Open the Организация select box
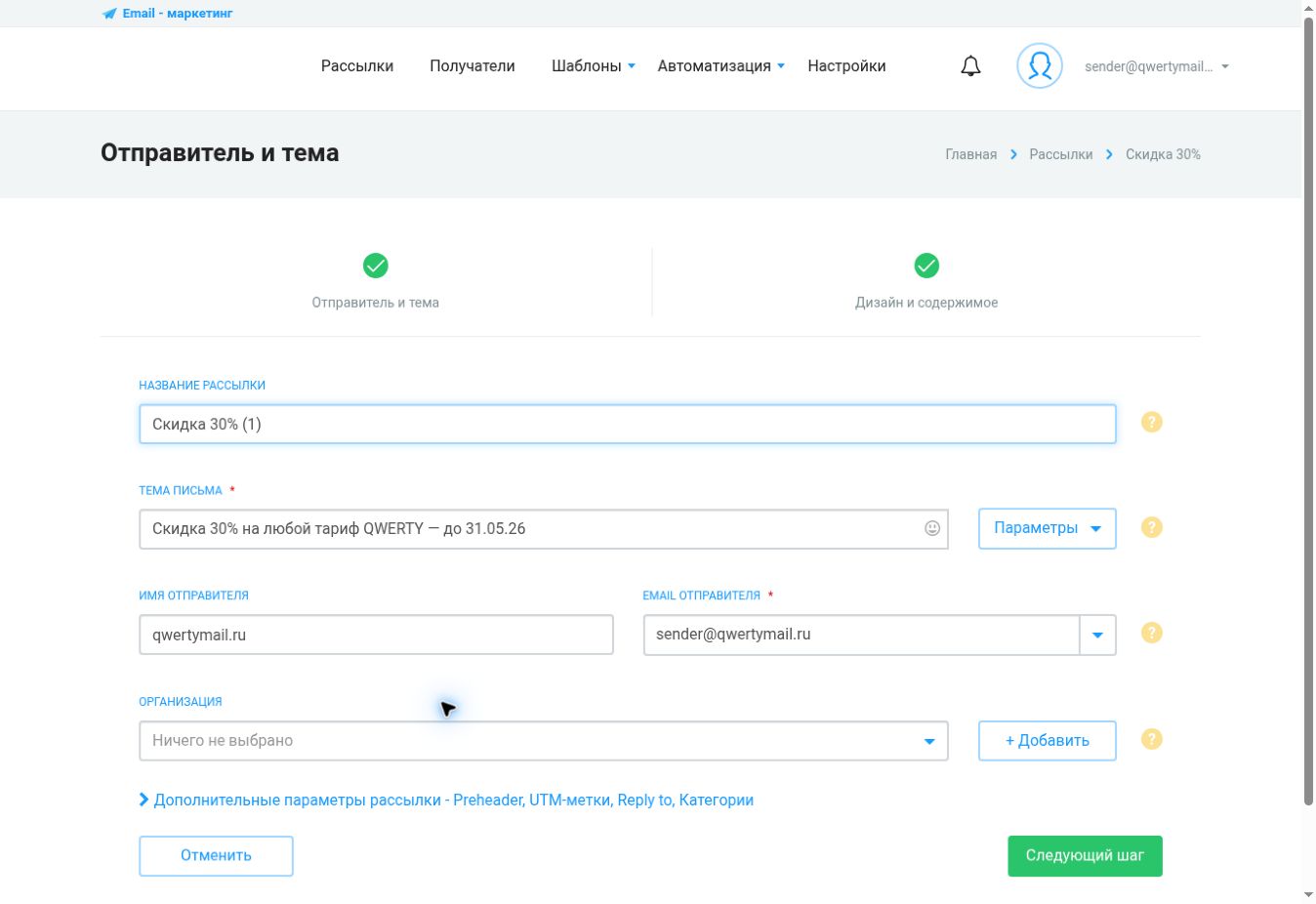 [544, 741]
